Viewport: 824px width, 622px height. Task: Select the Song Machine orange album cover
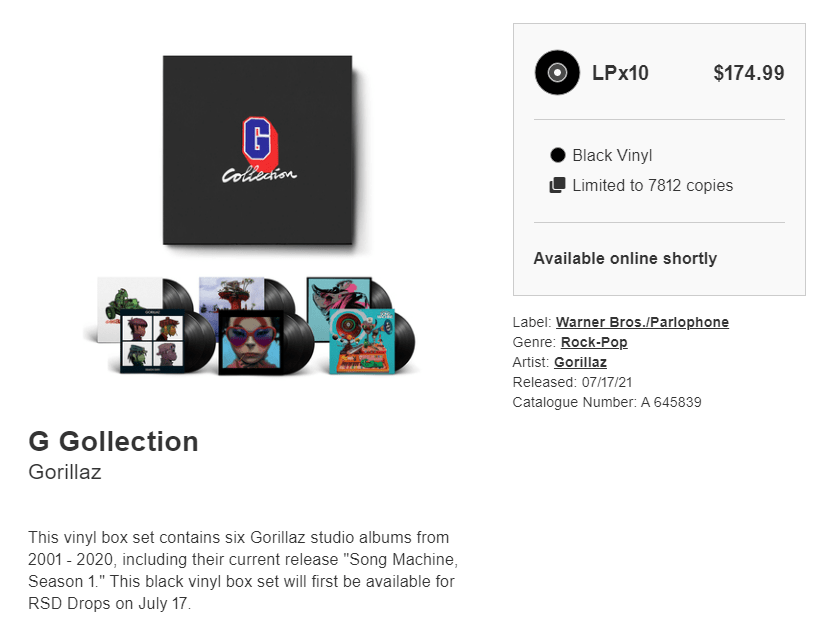click(x=362, y=341)
